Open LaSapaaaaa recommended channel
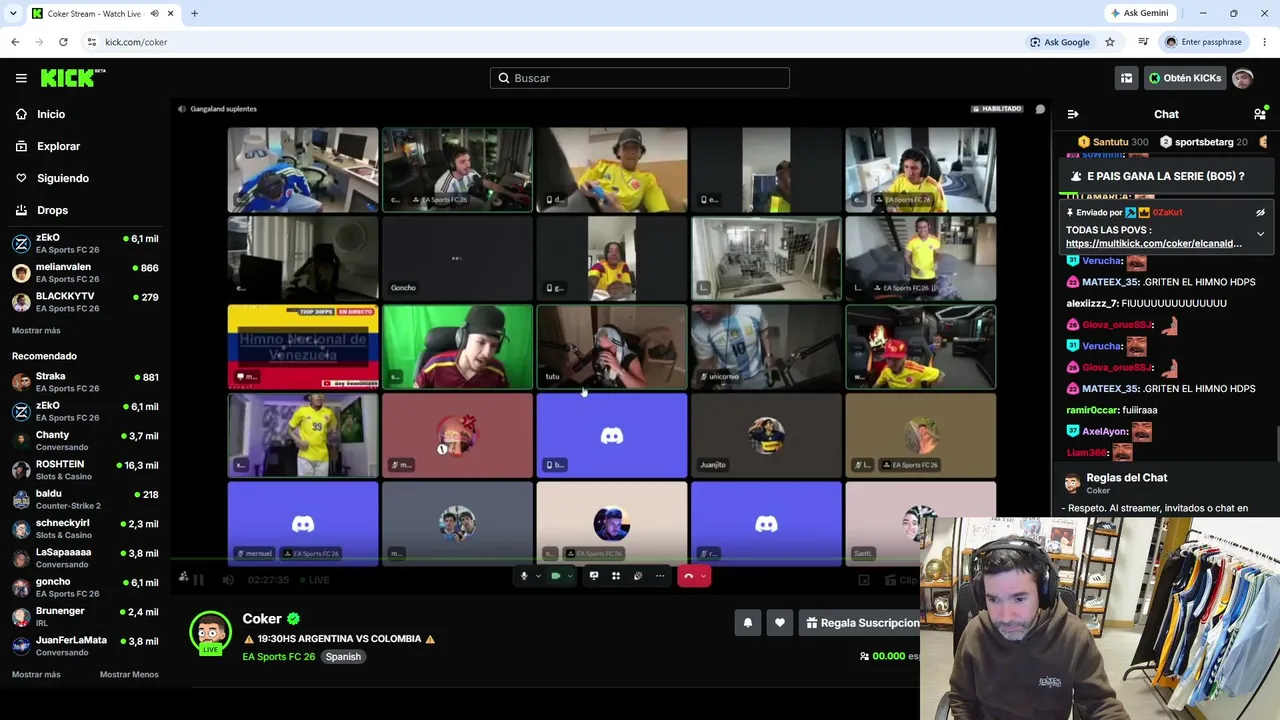This screenshot has width=1280, height=720. pos(85,558)
